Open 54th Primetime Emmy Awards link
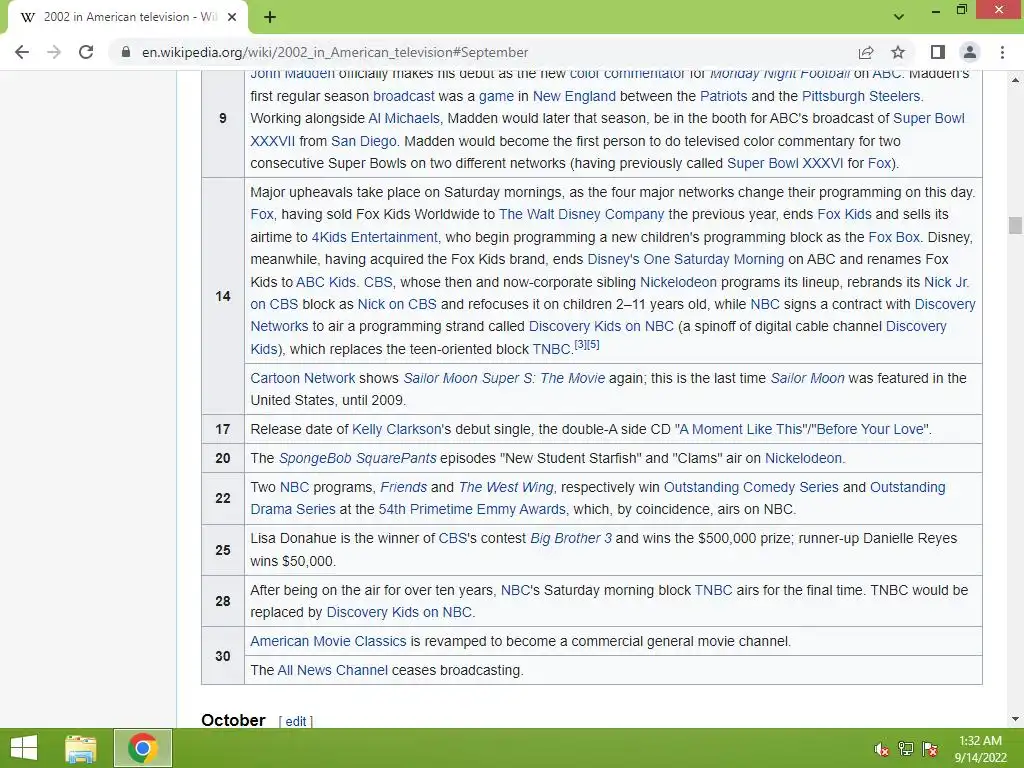Screen dimensions: 1024x768 [x=472, y=509]
